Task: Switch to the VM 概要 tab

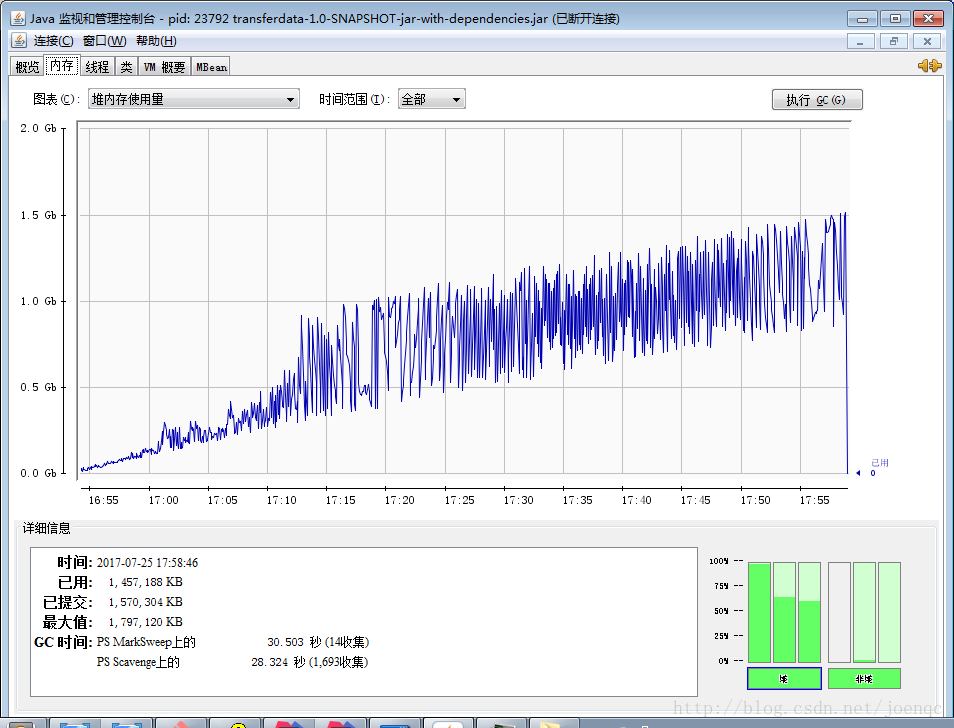Action: tap(164, 66)
